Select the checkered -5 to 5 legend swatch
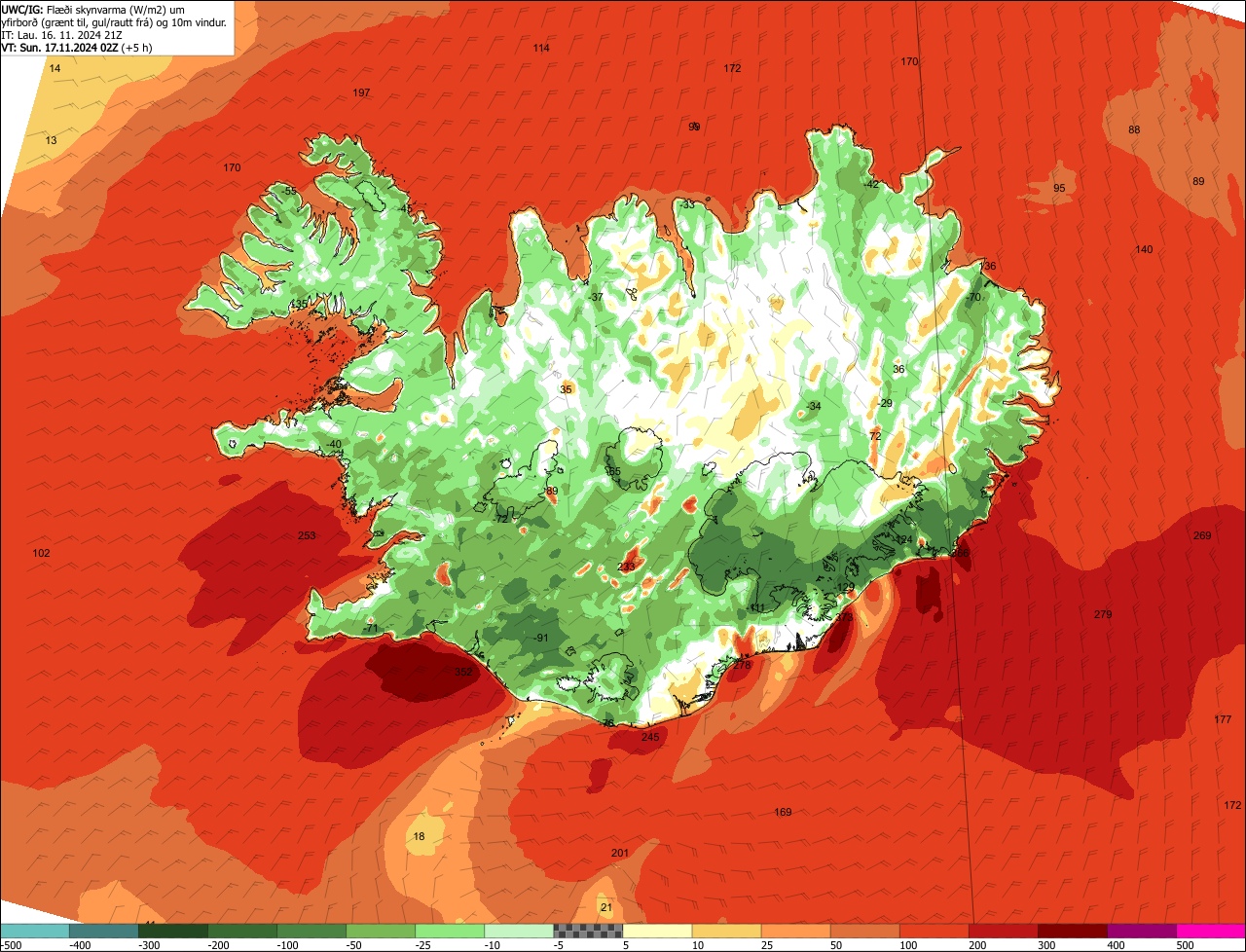 click(588, 931)
